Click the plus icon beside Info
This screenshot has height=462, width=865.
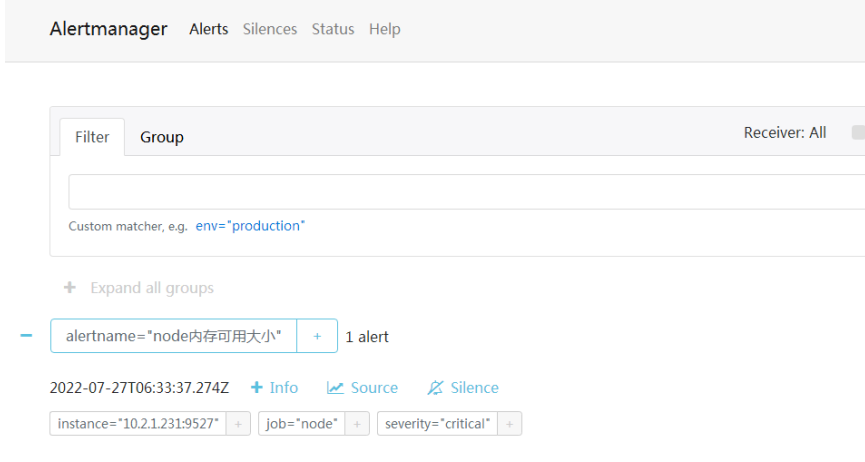257,387
